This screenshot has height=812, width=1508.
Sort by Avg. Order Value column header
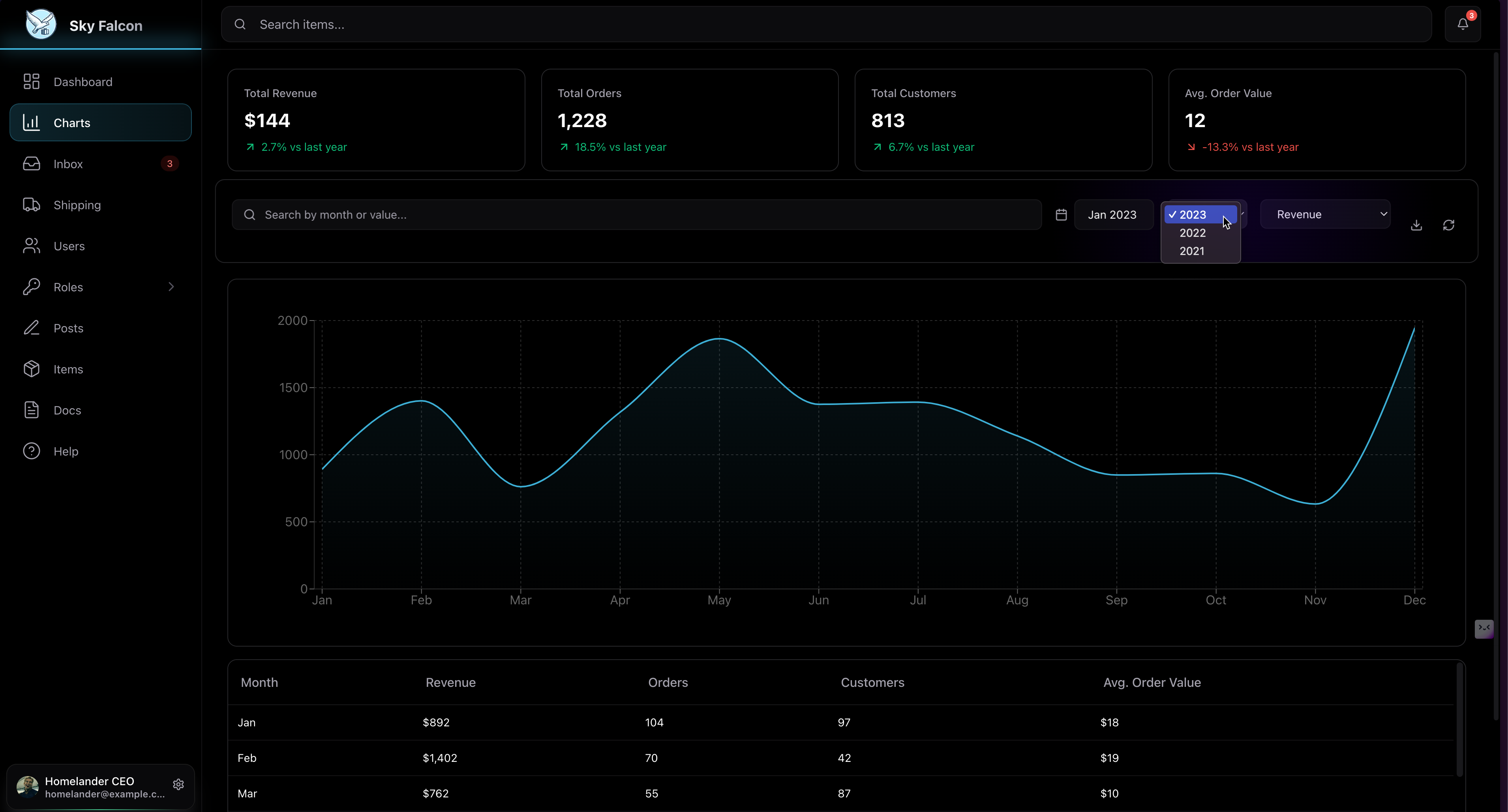[x=1152, y=683]
